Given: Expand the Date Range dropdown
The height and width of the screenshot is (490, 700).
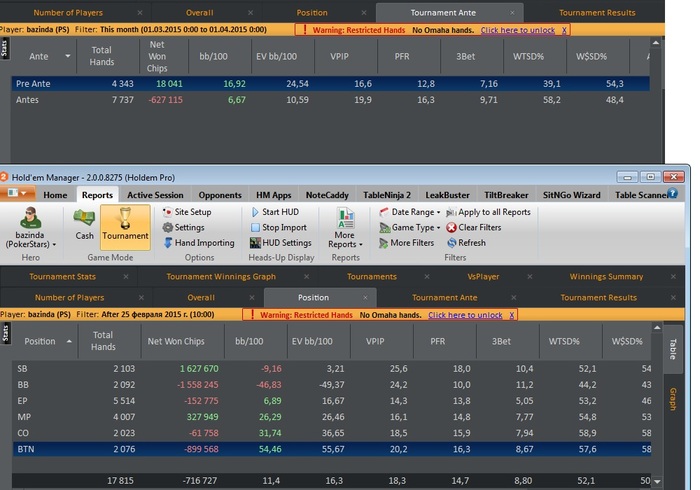Looking at the screenshot, I should click(x=410, y=212).
